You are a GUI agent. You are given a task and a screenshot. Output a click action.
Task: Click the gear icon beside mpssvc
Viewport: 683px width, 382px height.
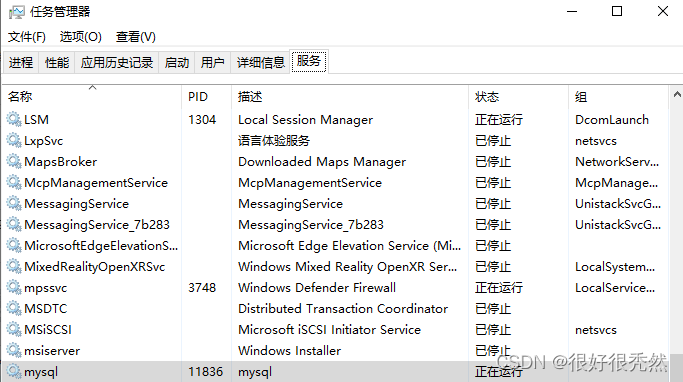[14, 287]
